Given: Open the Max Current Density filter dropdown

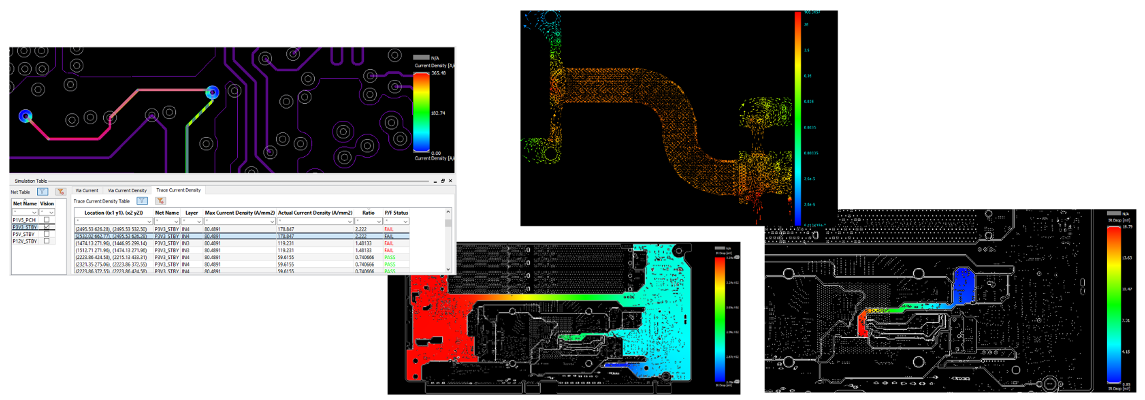Looking at the screenshot, I should coord(272,221).
